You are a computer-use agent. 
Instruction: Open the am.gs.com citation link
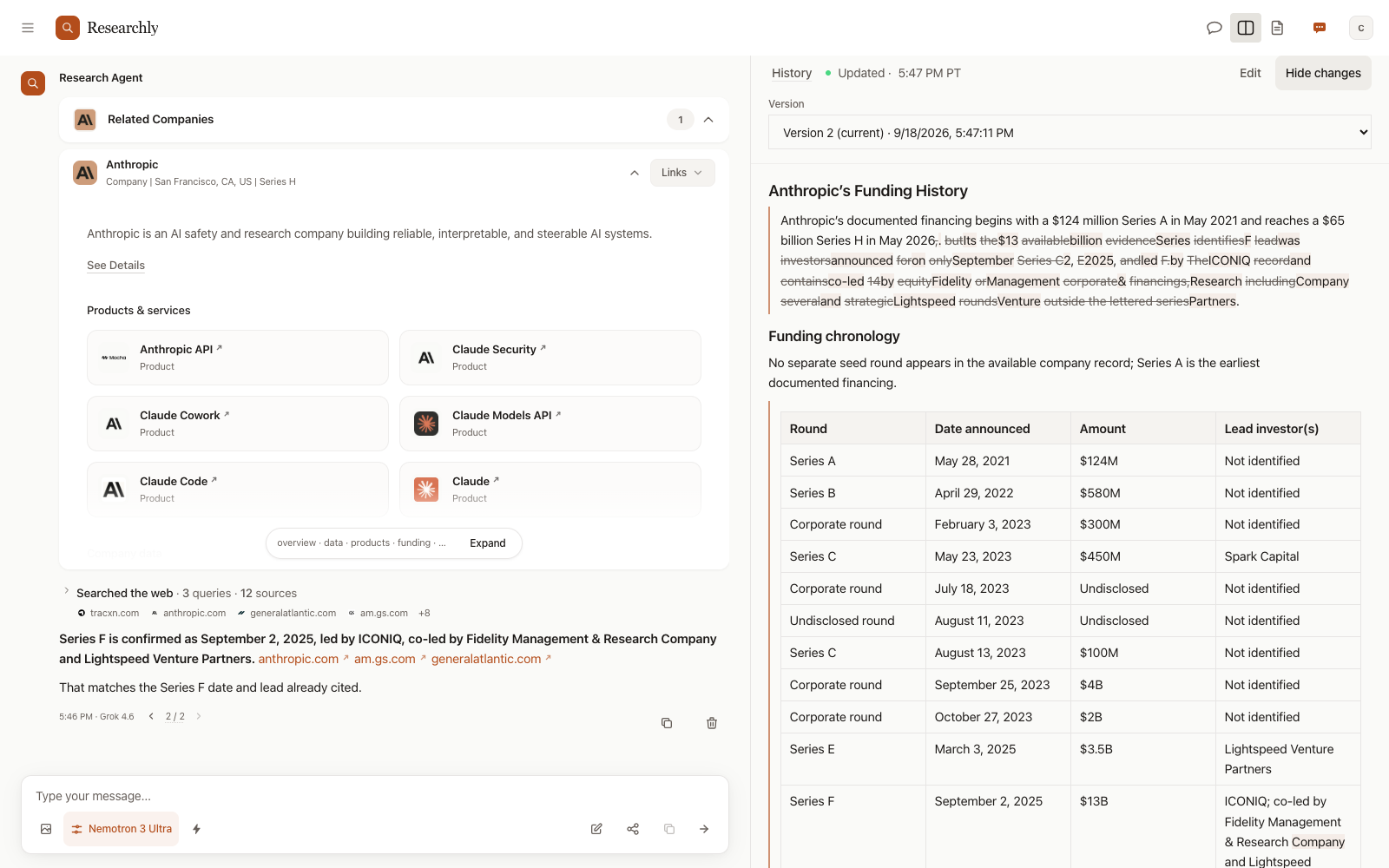[390, 659]
